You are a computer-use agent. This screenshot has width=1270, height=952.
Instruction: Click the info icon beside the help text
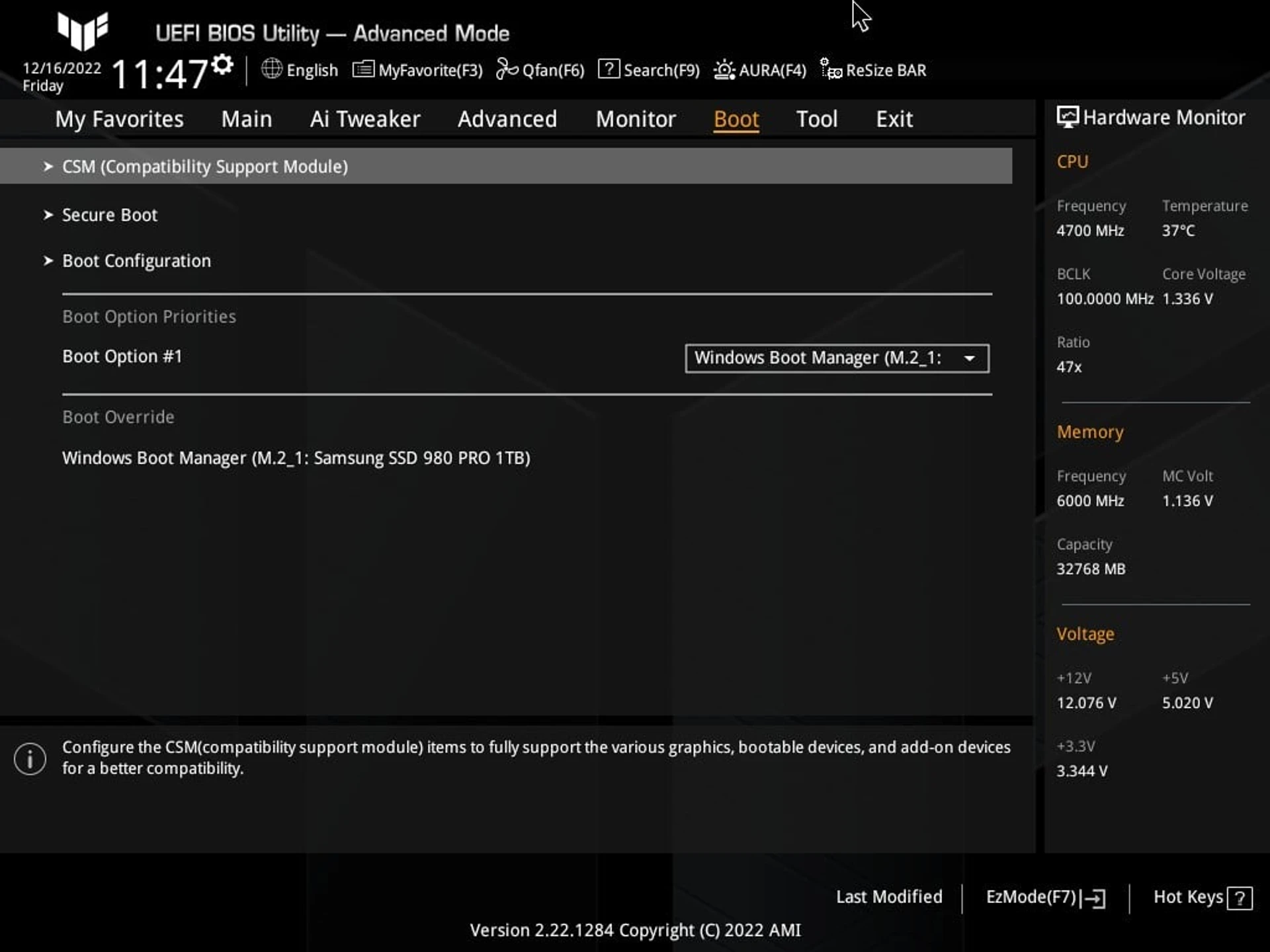[x=30, y=758]
